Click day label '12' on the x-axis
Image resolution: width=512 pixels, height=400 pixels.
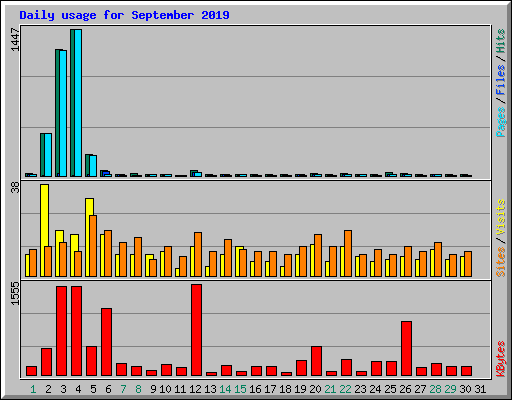pyautogui.click(x=195, y=389)
